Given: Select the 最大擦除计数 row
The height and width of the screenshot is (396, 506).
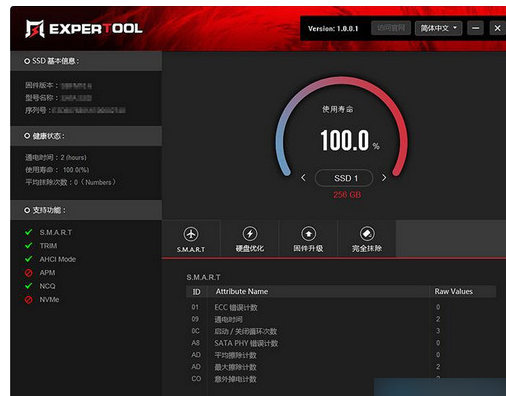Looking at the screenshot, I should pyautogui.click(x=341, y=367).
